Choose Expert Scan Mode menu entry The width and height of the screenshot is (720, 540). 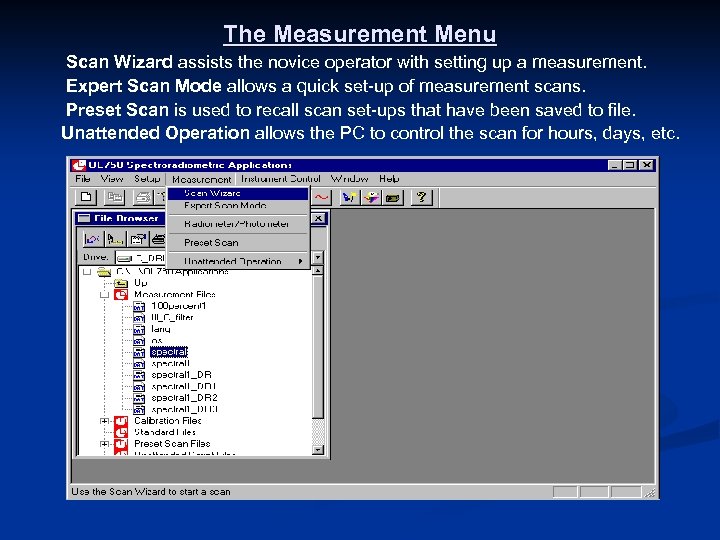pyautogui.click(x=239, y=205)
